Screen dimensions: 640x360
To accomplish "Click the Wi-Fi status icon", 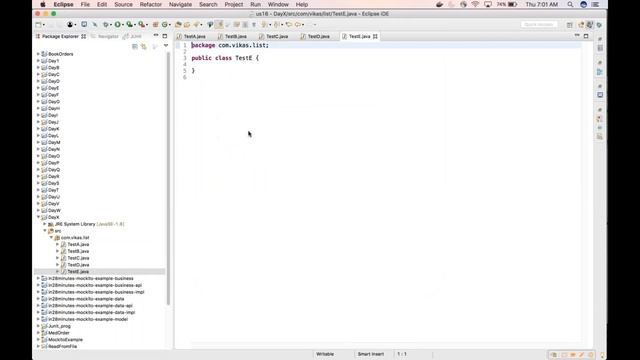I will [x=475, y=4].
